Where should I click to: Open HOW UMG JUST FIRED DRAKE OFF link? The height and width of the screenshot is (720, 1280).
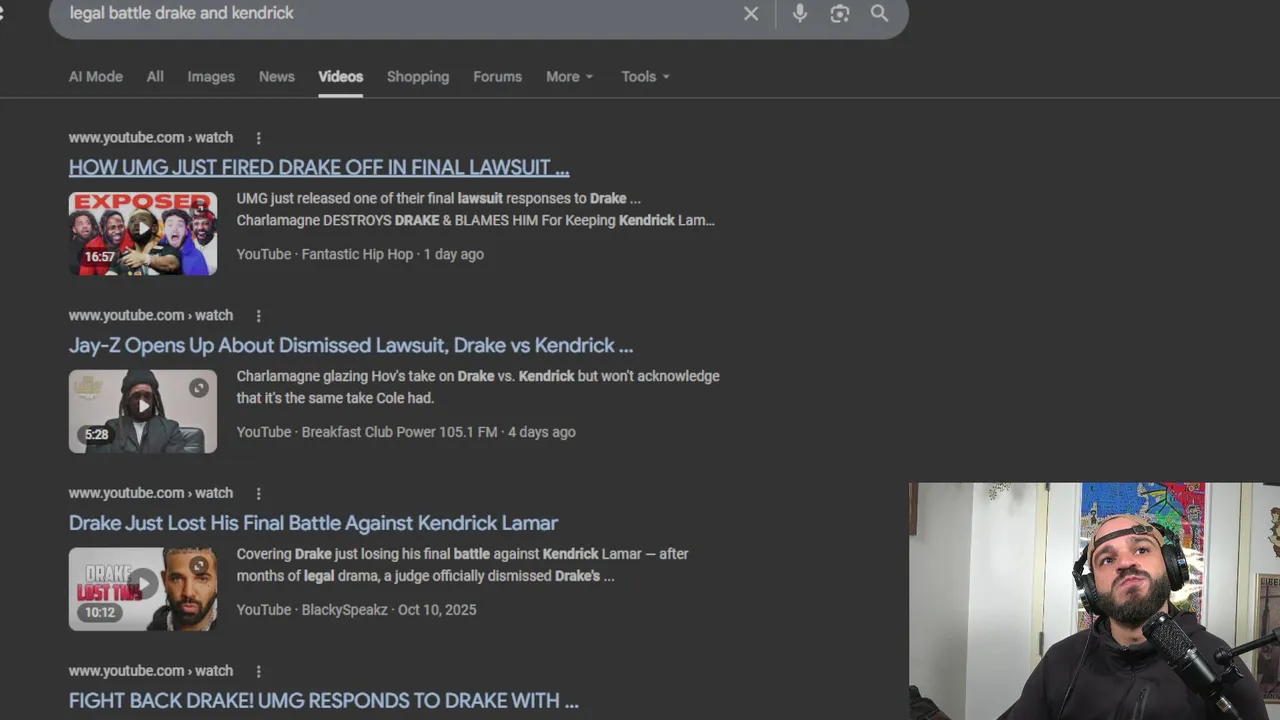[319, 168]
